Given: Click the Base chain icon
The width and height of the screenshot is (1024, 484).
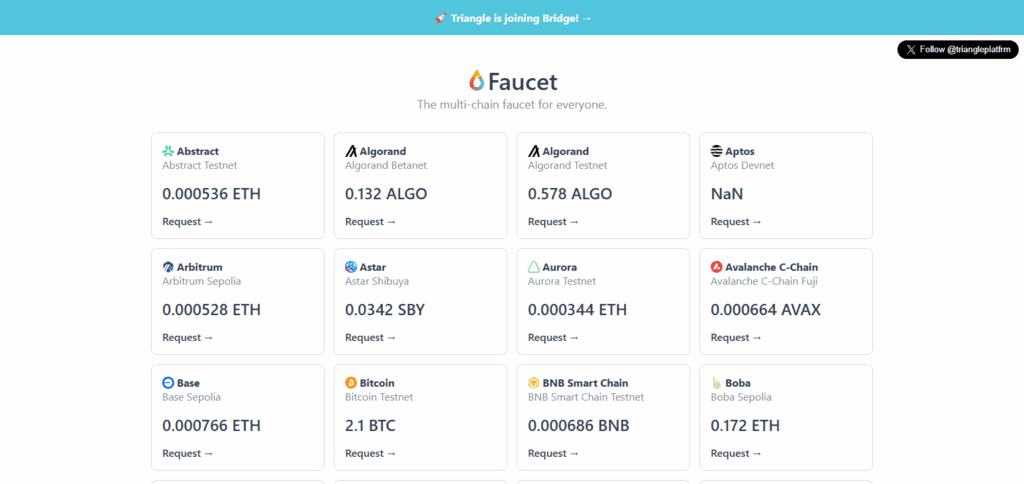Looking at the screenshot, I should pyautogui.click(x=168, y=383).
